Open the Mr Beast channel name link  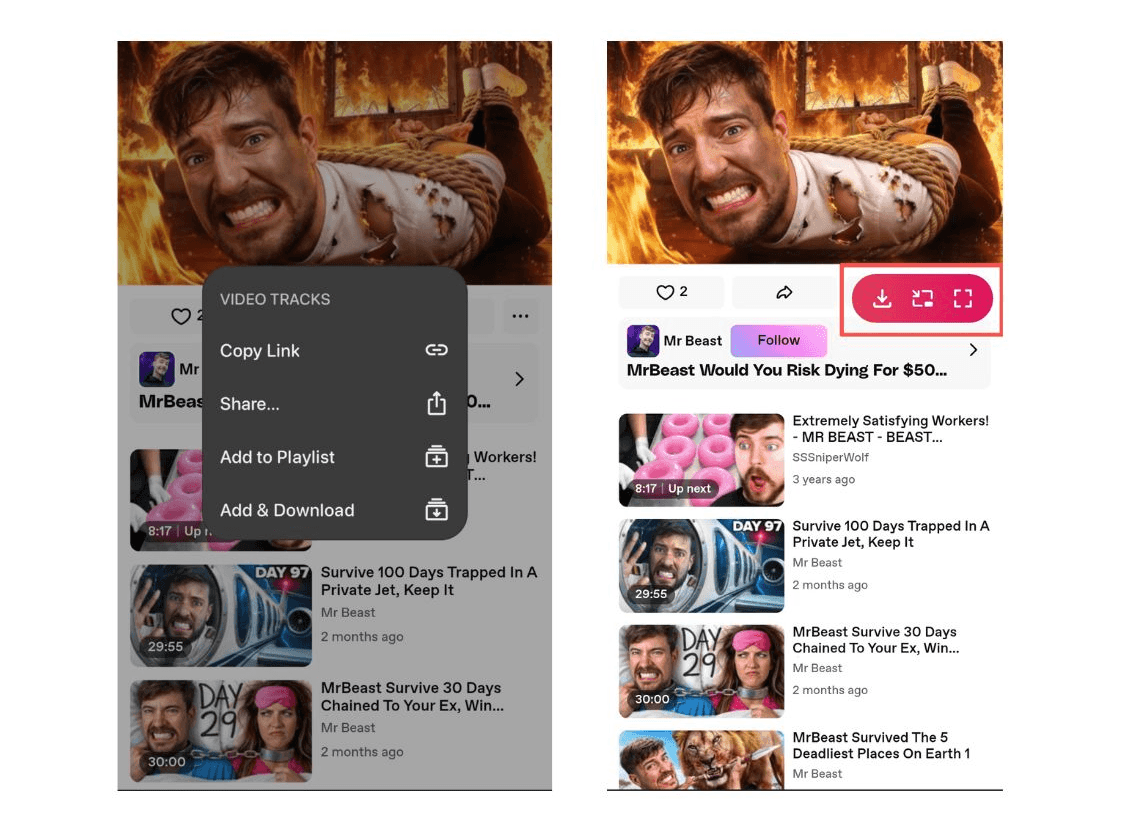point(696,340)
